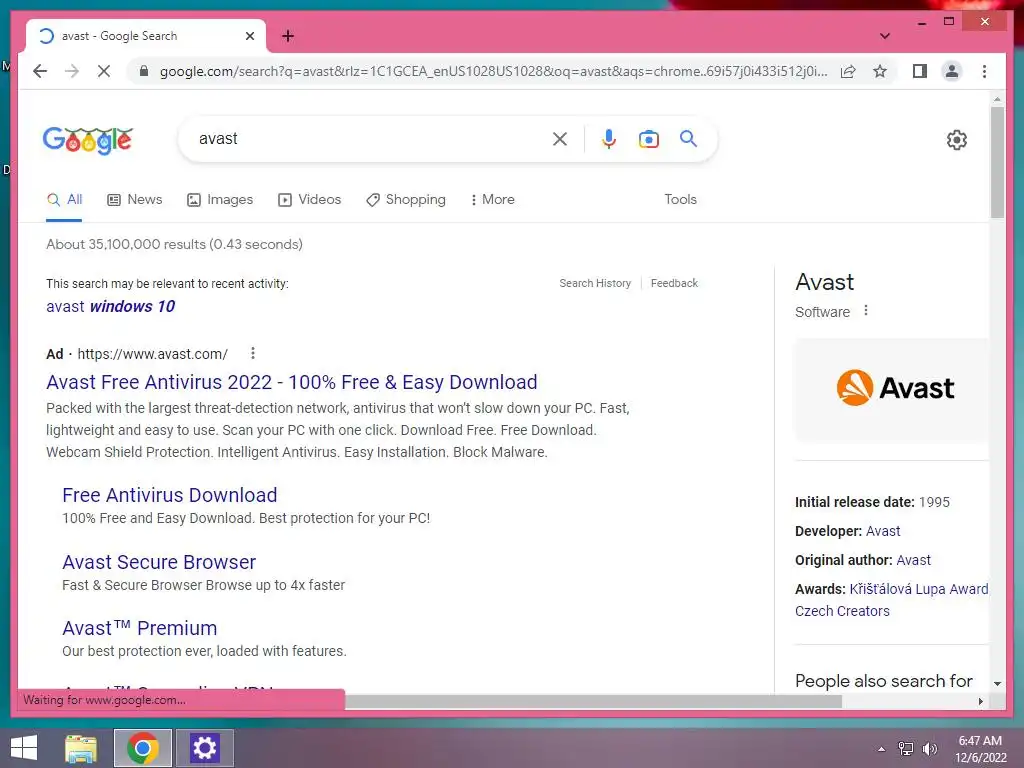This screenshot has width=1024, height=768.
Task: Open the volume tray icon
Action: point(930,749)
